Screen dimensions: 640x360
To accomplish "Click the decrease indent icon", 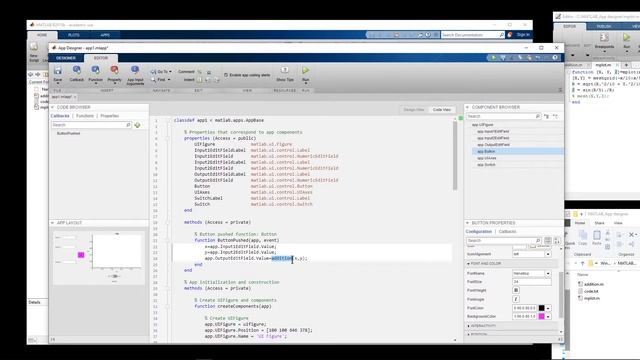I will (x=217, y=80).
